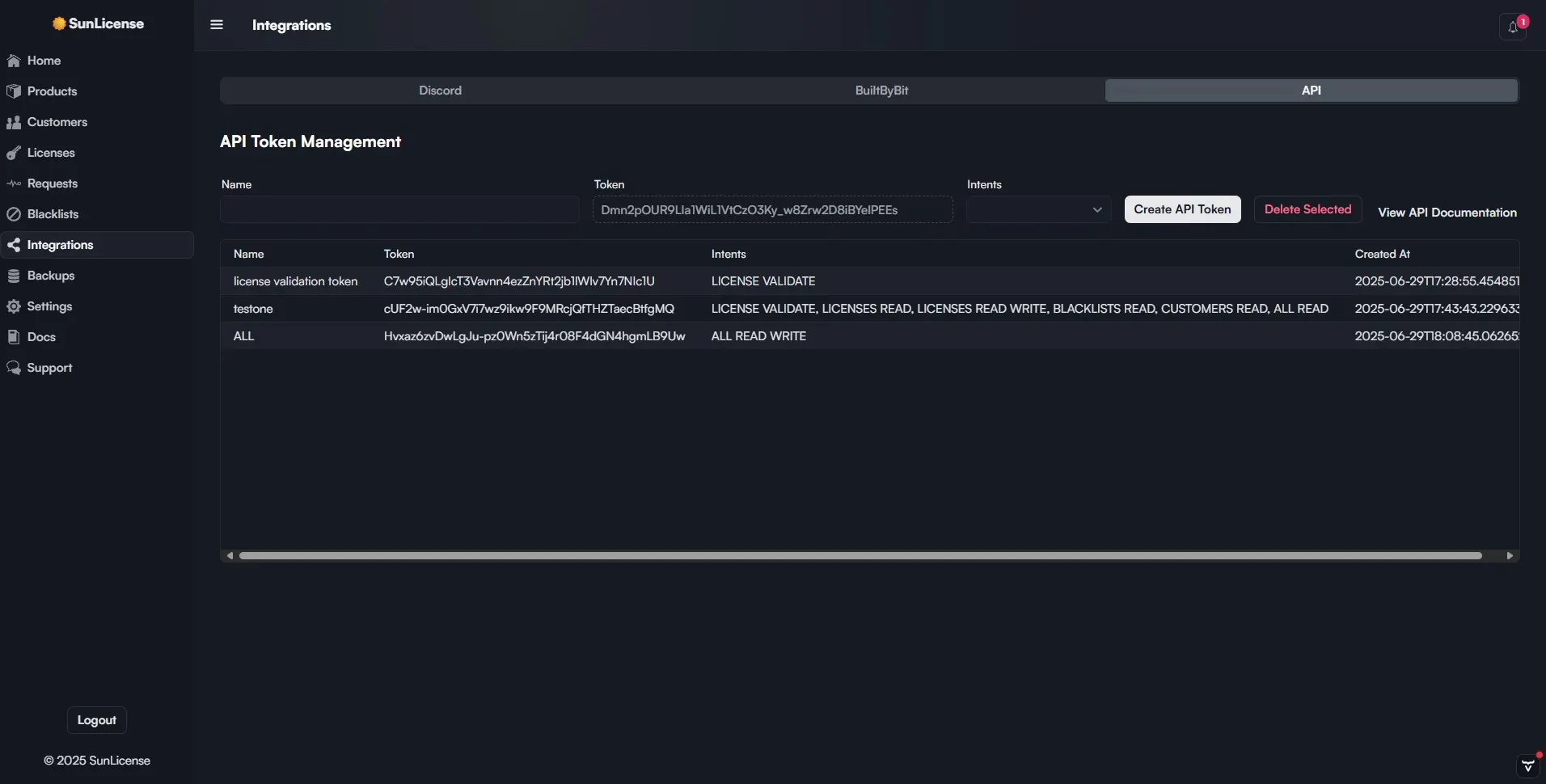This screenshot has height=784, width=1546.
Task: Log out using the Logout button
Action: pyautogui.click(x=97, y=720)
